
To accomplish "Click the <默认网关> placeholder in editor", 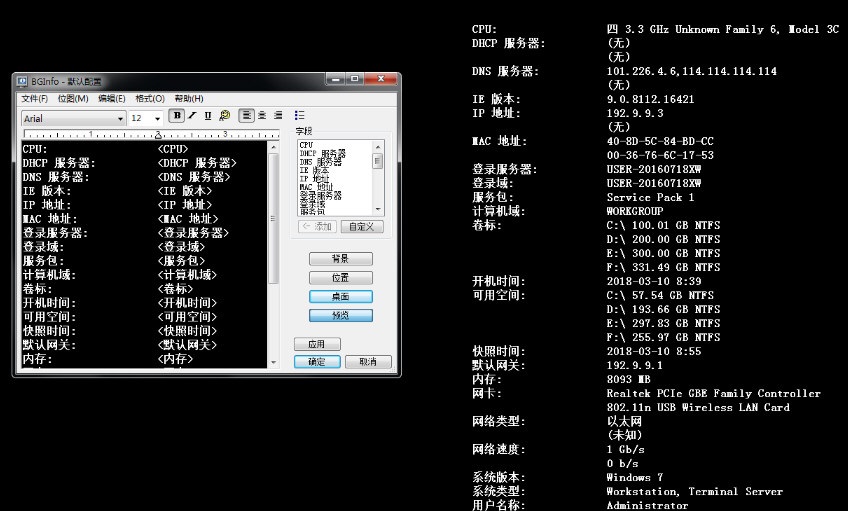I will pos(187,346).
